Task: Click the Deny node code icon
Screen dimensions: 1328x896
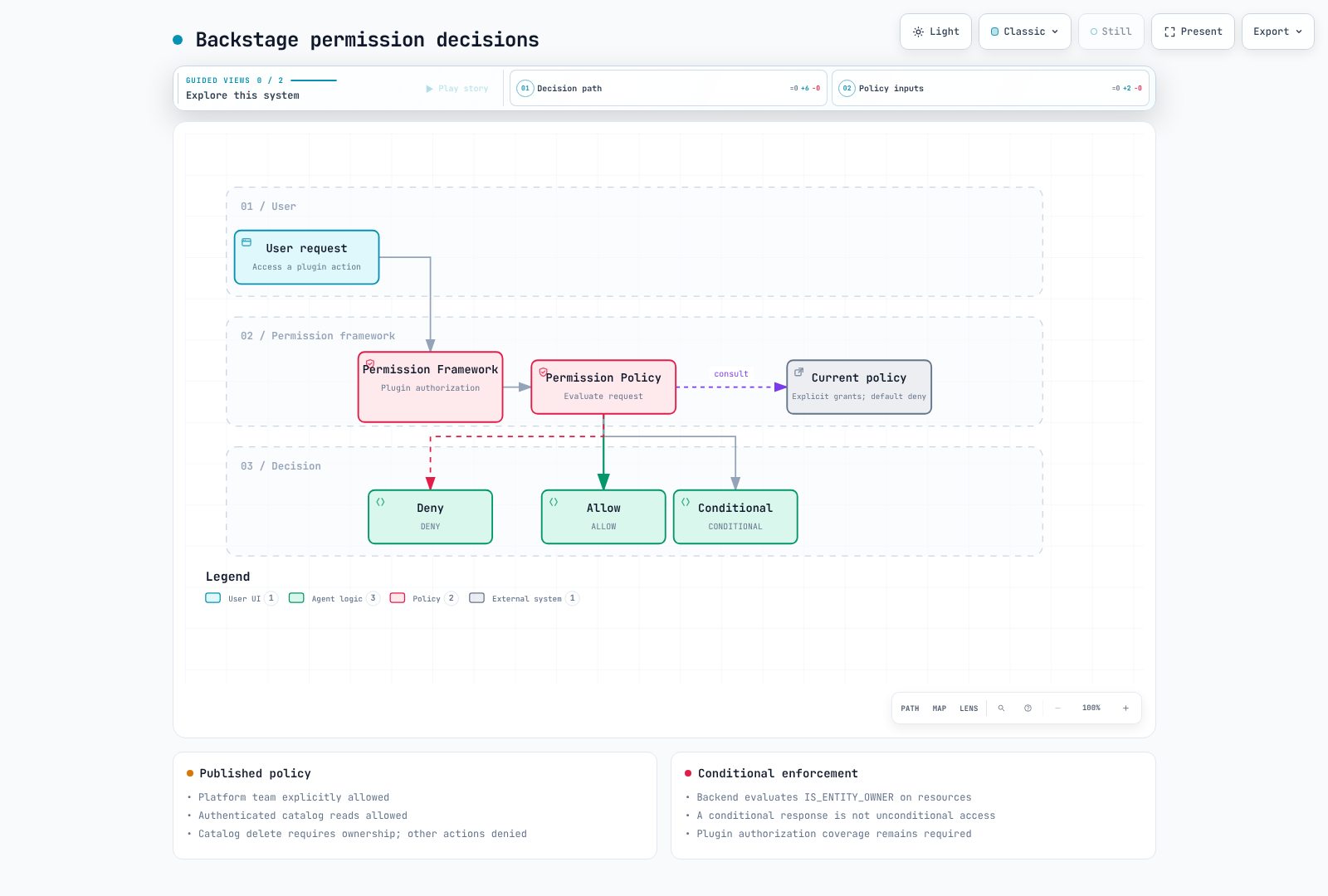Action: [380, 502]
